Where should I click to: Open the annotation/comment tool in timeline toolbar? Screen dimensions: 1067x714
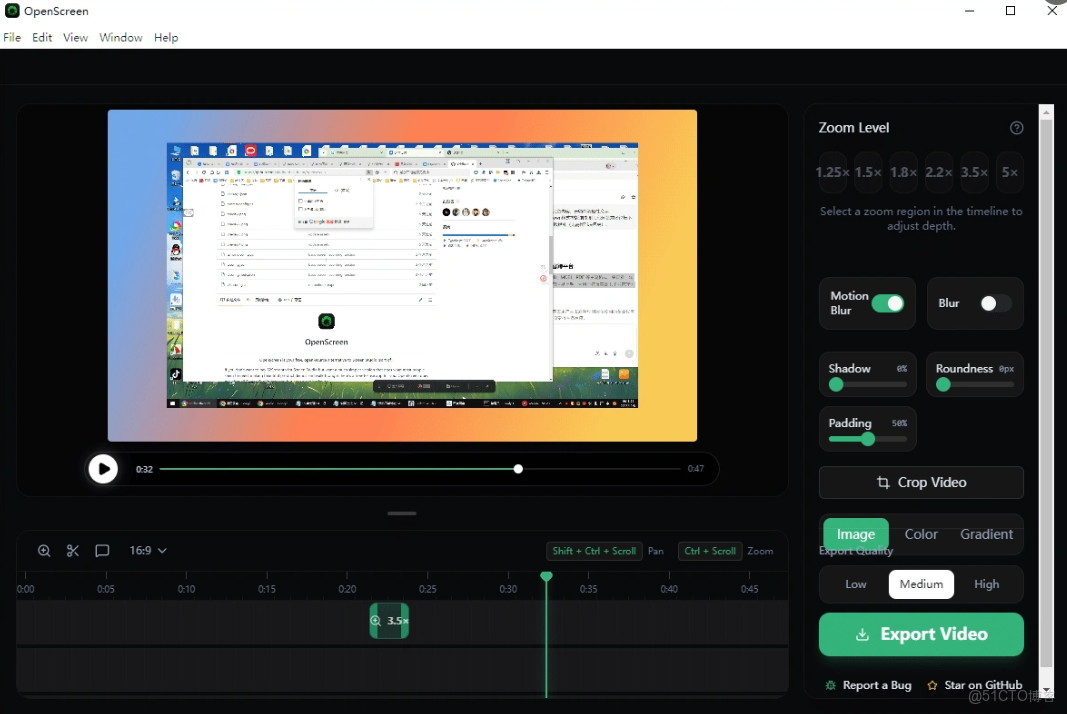(101, 550)
